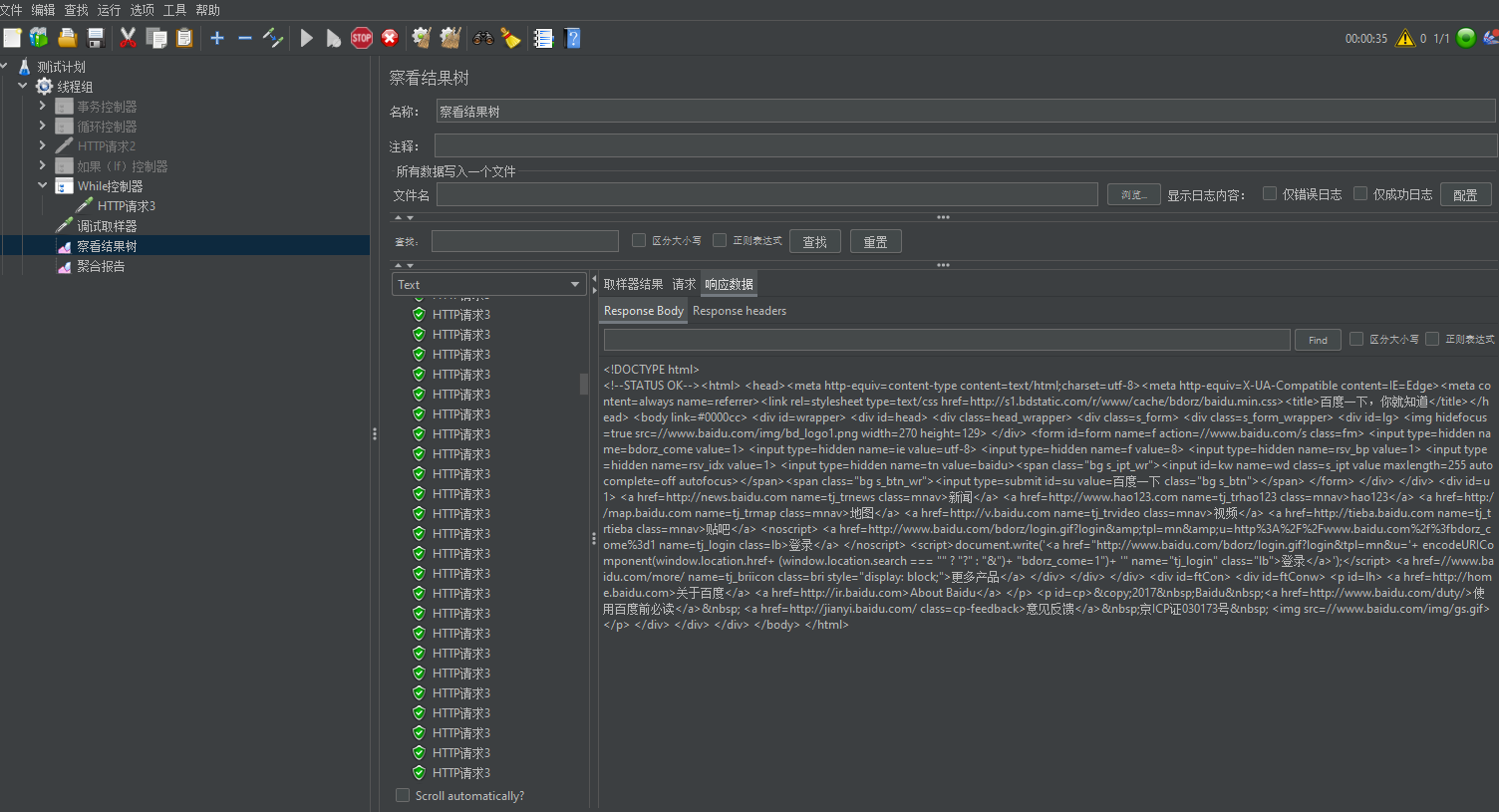Click the Paste clipboard icon
Screen dimensions: 1499x812
coord(184,38)
